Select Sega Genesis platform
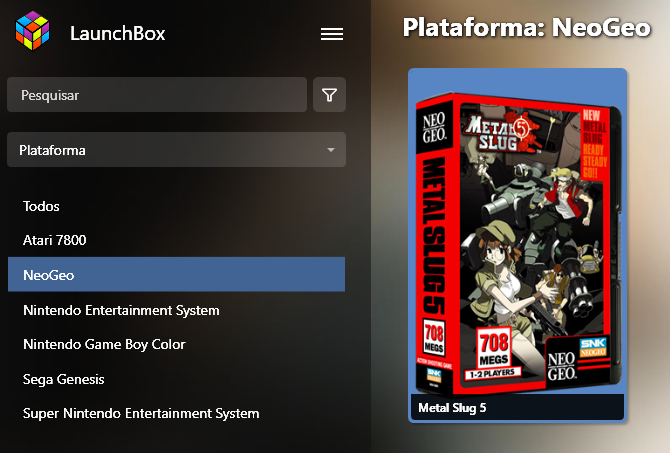 pos(64,379)
